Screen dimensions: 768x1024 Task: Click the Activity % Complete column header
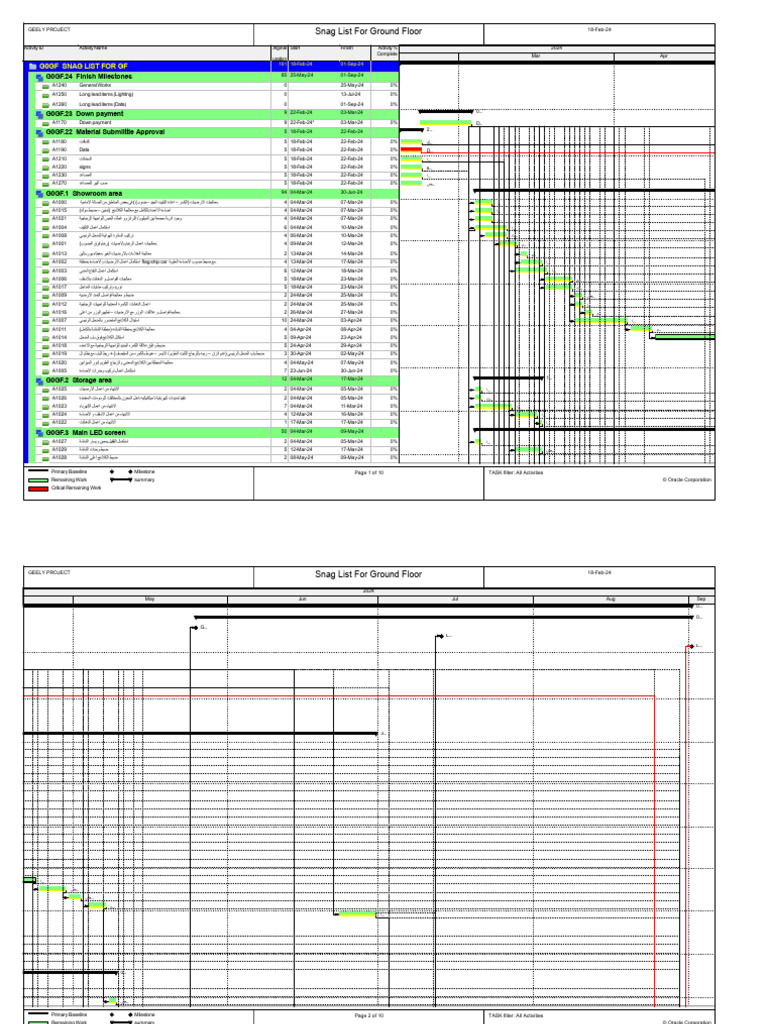click(387, 51)
